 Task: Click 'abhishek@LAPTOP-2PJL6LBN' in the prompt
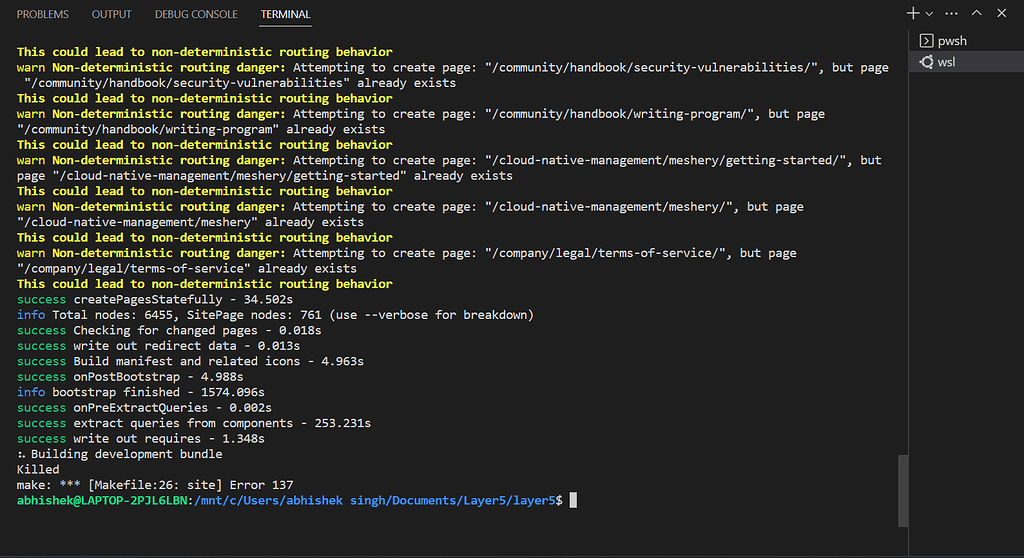(102, 501)
